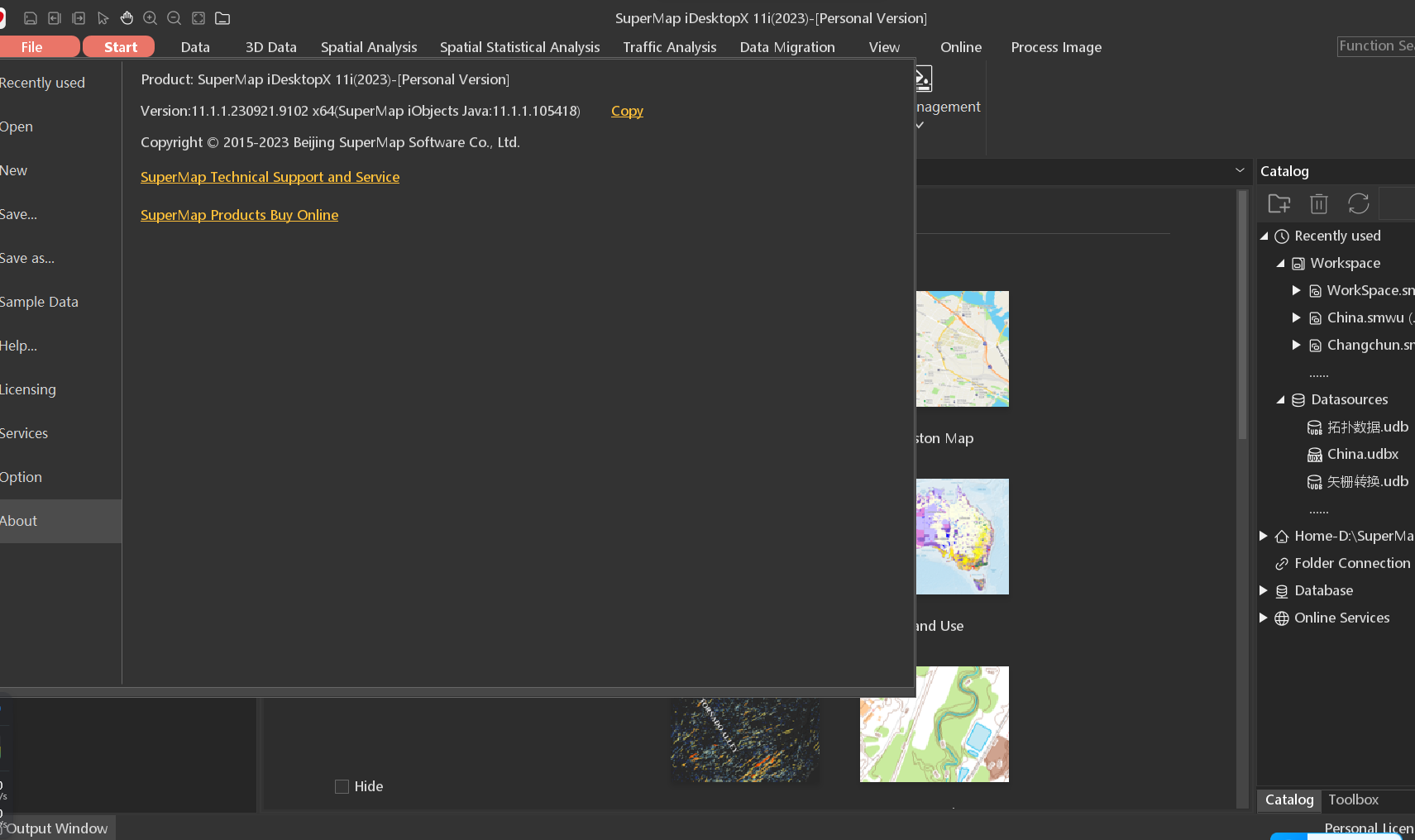Collapse the Datasources tree node
The width and height of the screenshot is (1415, 840).
tap(1280, 400)
